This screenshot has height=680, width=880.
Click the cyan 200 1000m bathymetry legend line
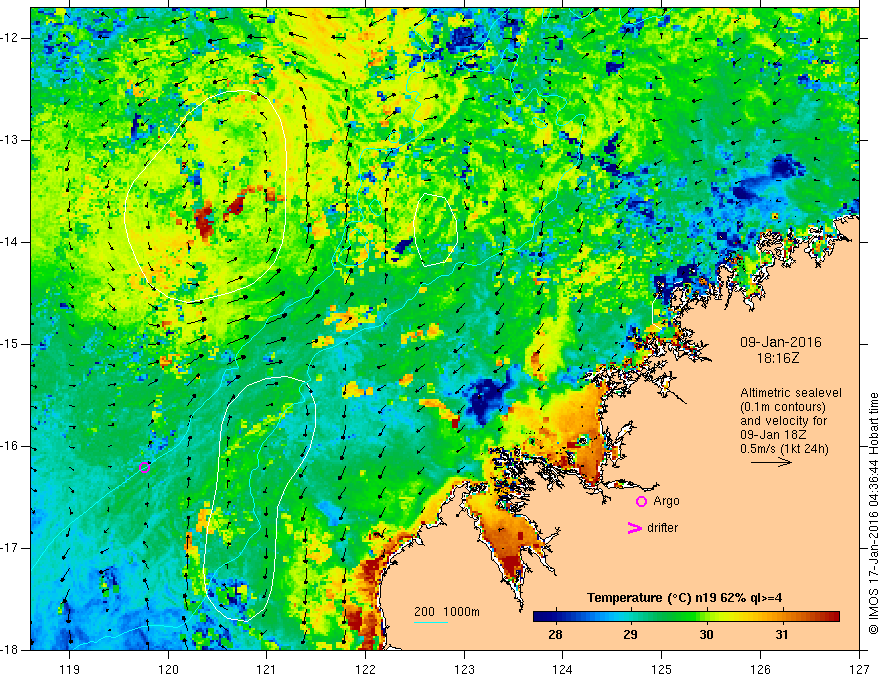point(431,622)
